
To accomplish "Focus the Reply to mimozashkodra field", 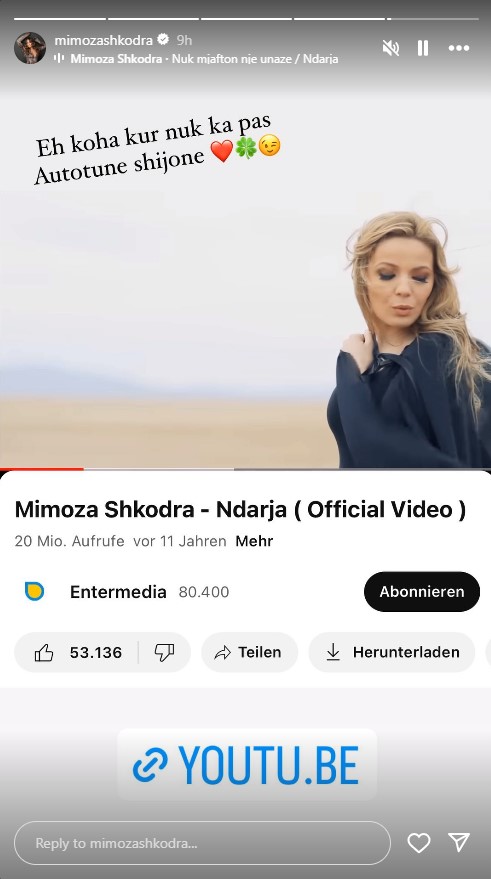I will coord(202,843).
